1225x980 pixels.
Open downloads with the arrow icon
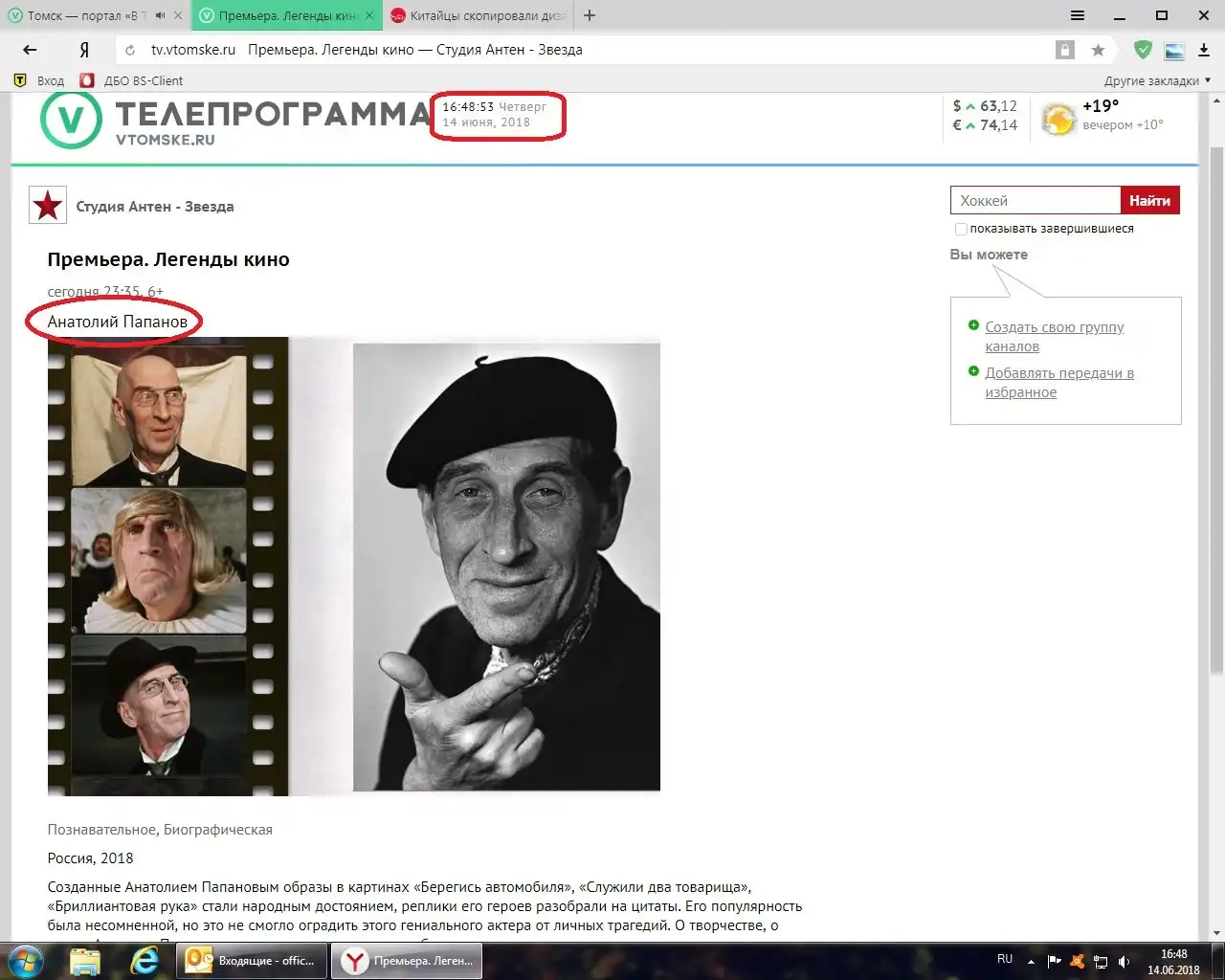(1204, 50)
